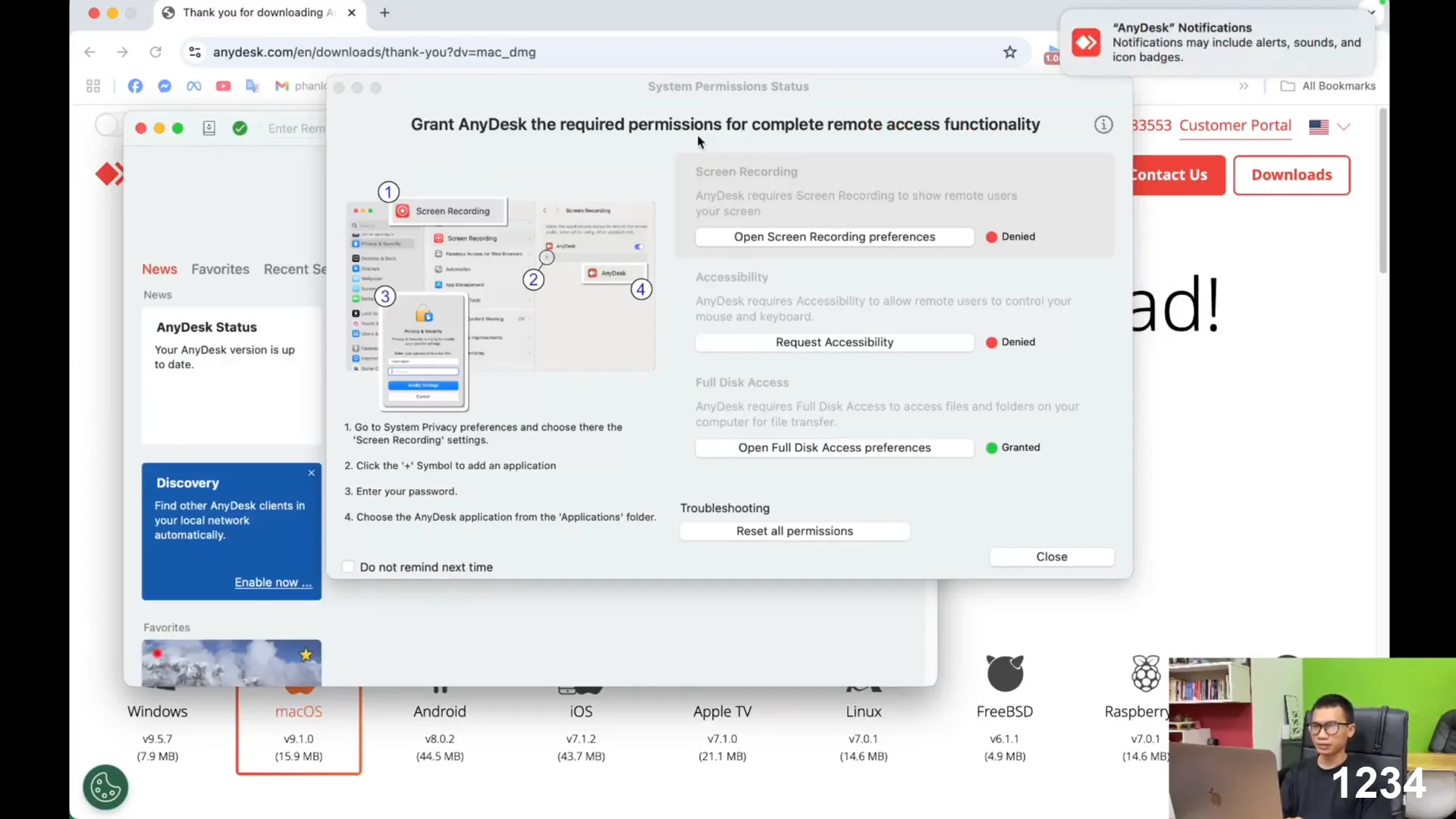Screen dimensions: 1456x819
Task: Open the Google Translate bookmark
Action: [x=253, y=86]
